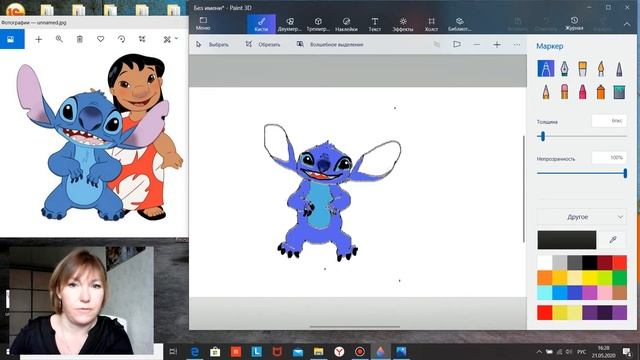
Task: Show hidden system tray icons
Action: tap(539, 351)
